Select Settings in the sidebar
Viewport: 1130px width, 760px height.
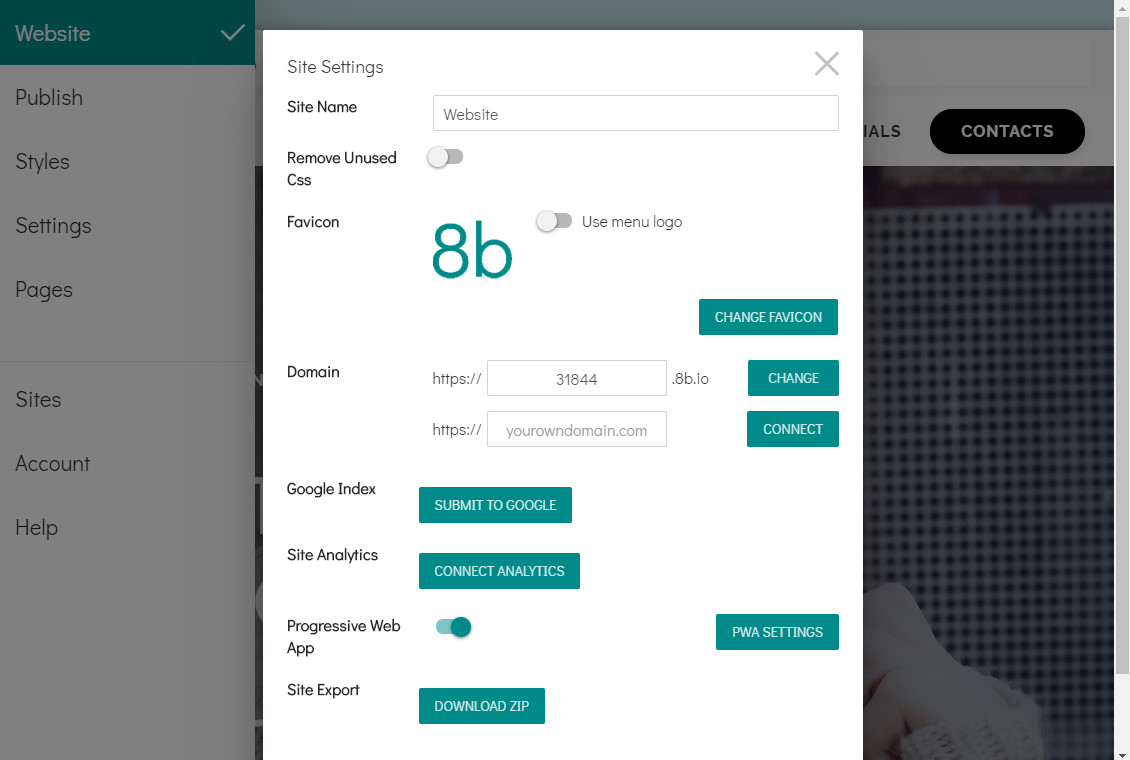pyautogui.click(x=53, y=225)
